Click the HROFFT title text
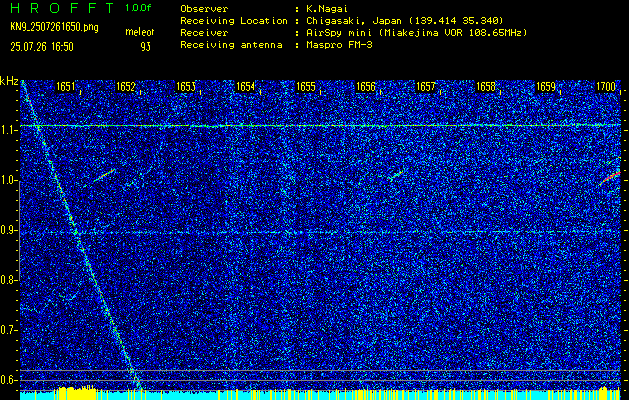The width and height of the screenshot is (629, 400). 62,8
